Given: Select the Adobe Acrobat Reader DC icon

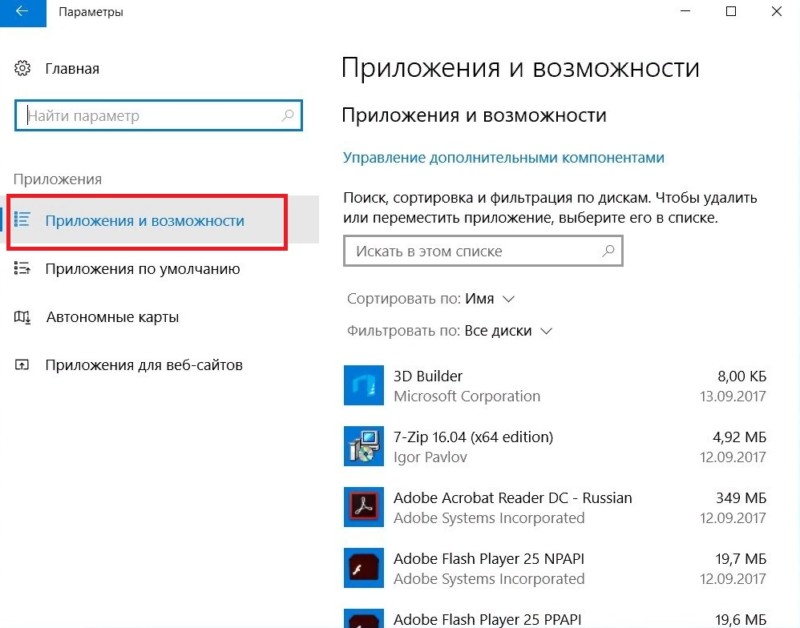Looking at the screenshot, I should tap(363, 507).
